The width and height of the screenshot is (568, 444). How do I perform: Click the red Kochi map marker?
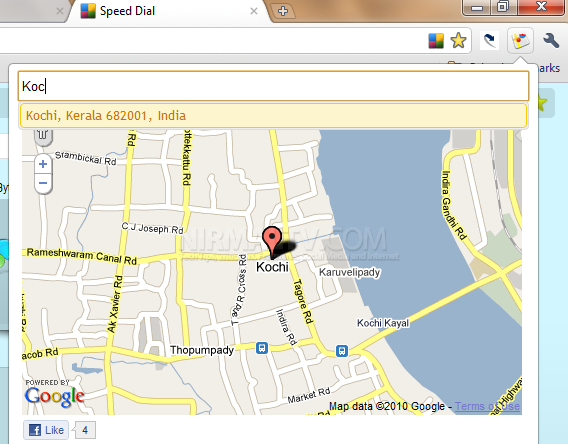click(272, 243)
